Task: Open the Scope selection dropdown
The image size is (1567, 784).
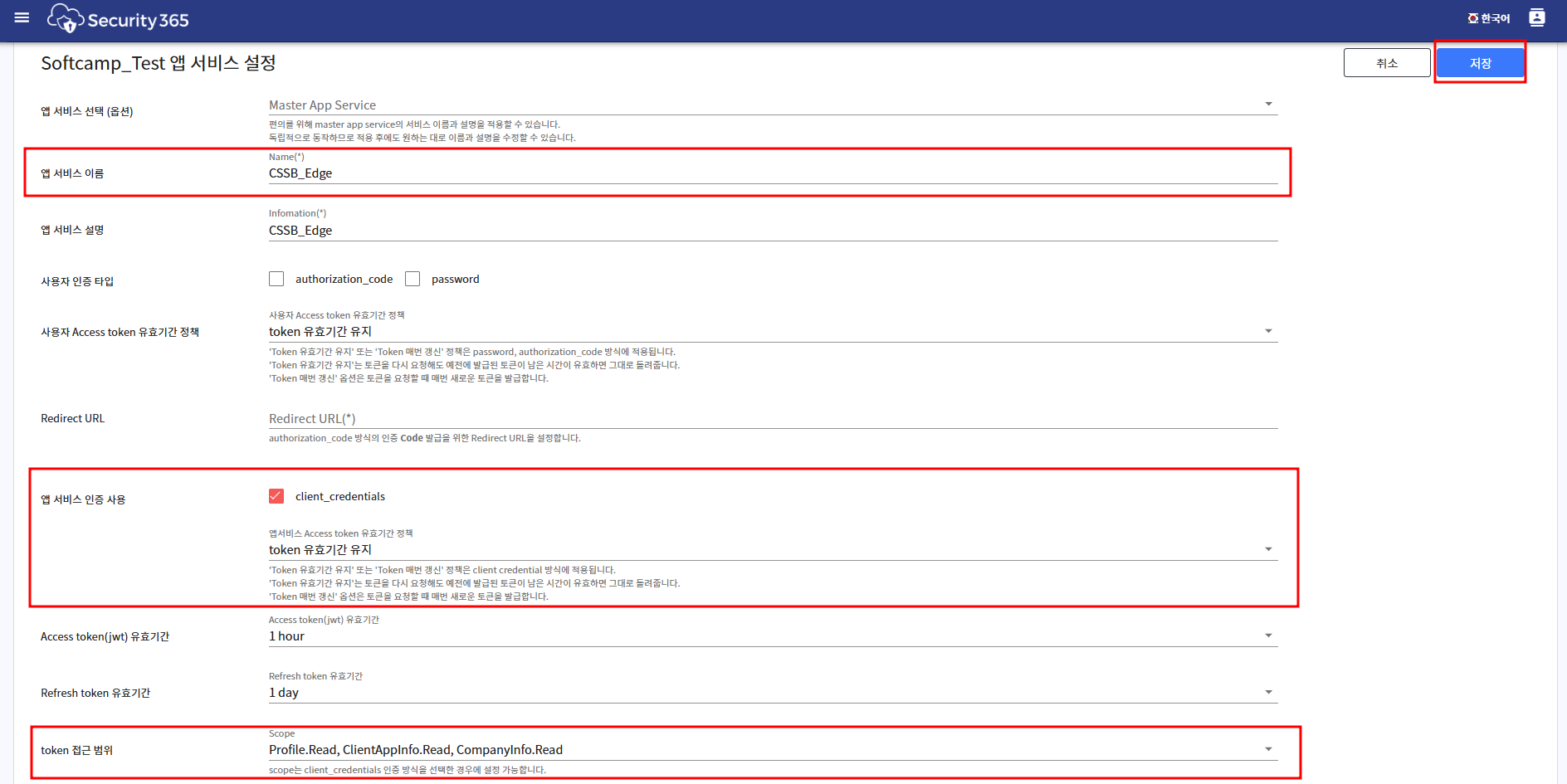Action: [1268, 749]
